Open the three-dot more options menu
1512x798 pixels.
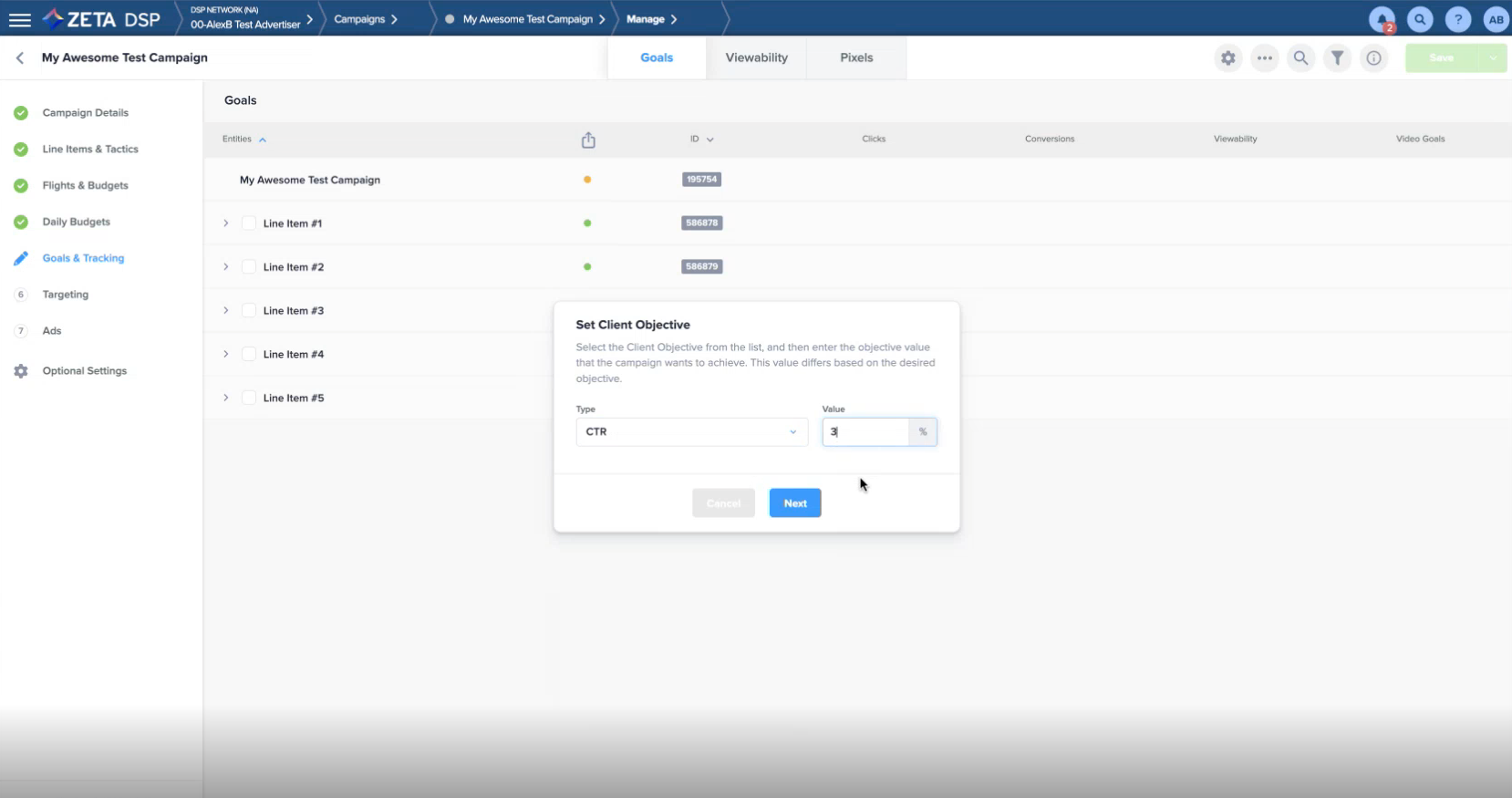click(1264, 58)
